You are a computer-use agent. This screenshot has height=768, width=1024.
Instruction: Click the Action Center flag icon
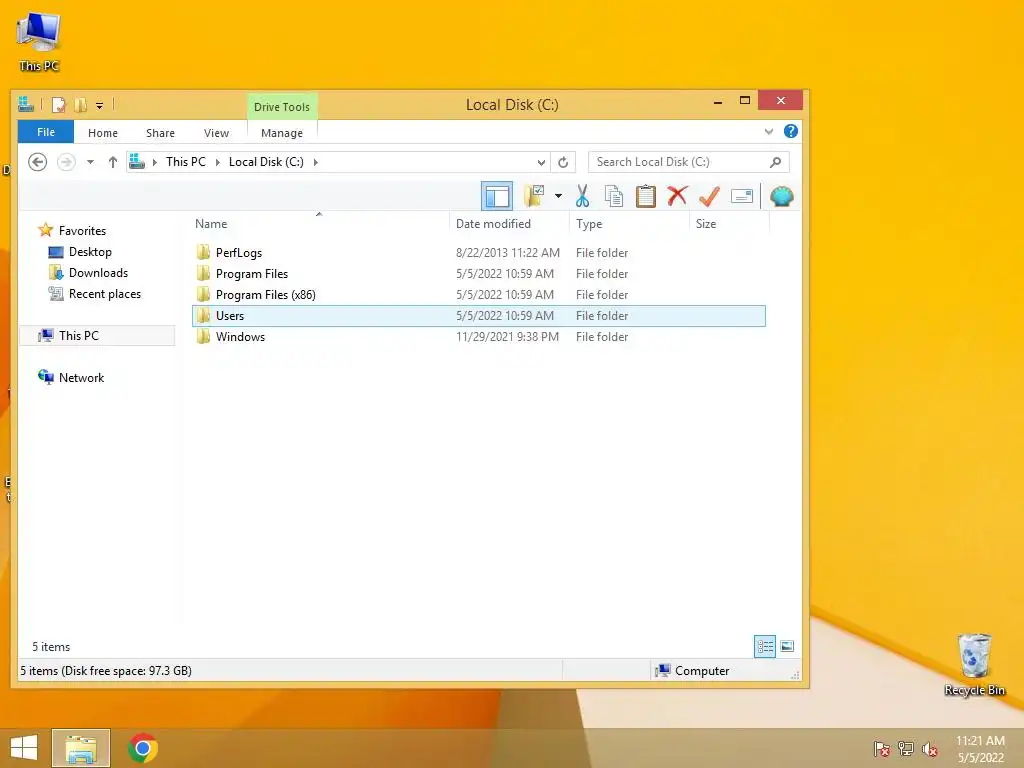[x=882, y=749]
